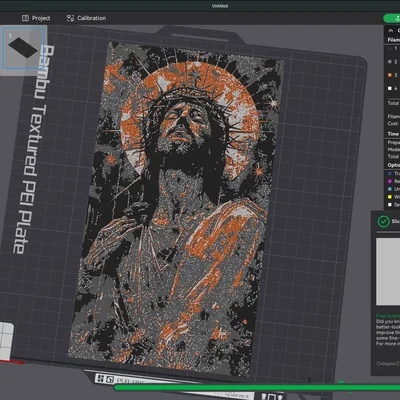Click the 'Time' heading in the sidebar

[393, 134]
